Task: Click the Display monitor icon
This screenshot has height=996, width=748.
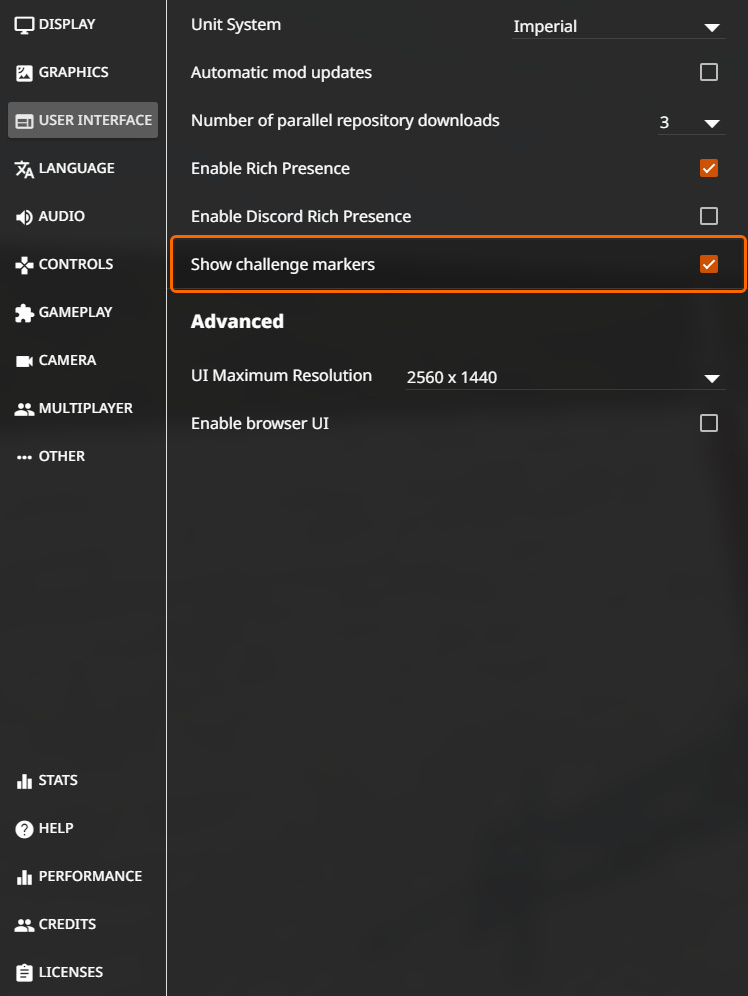Action: 24,25
